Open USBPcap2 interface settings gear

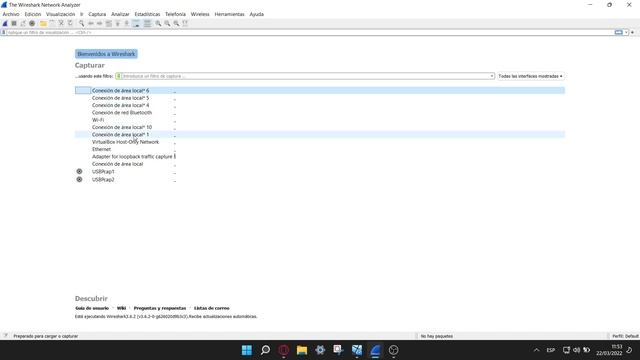click(79, 179)
